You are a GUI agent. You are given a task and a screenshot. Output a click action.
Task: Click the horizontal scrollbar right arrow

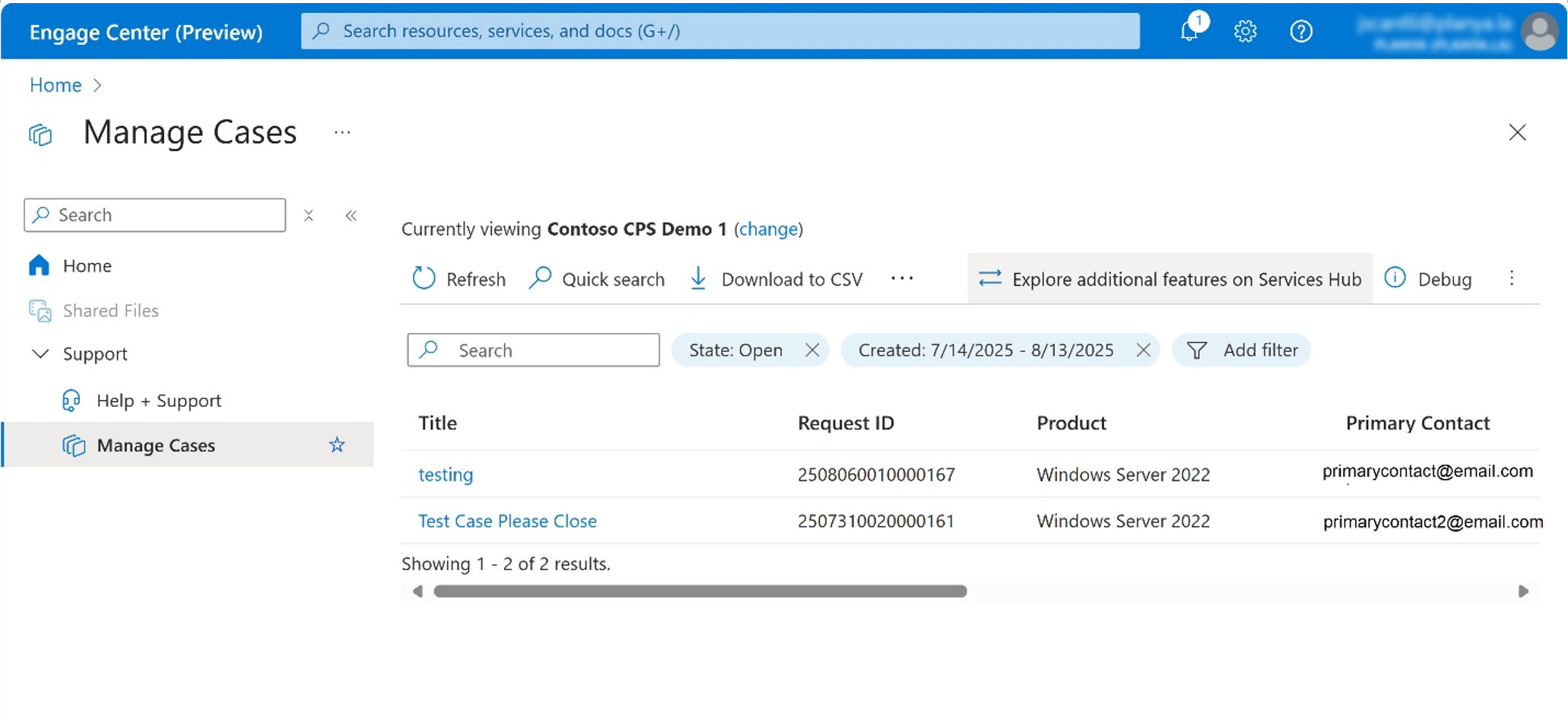pyautogui.click(x=1523, y=592)
